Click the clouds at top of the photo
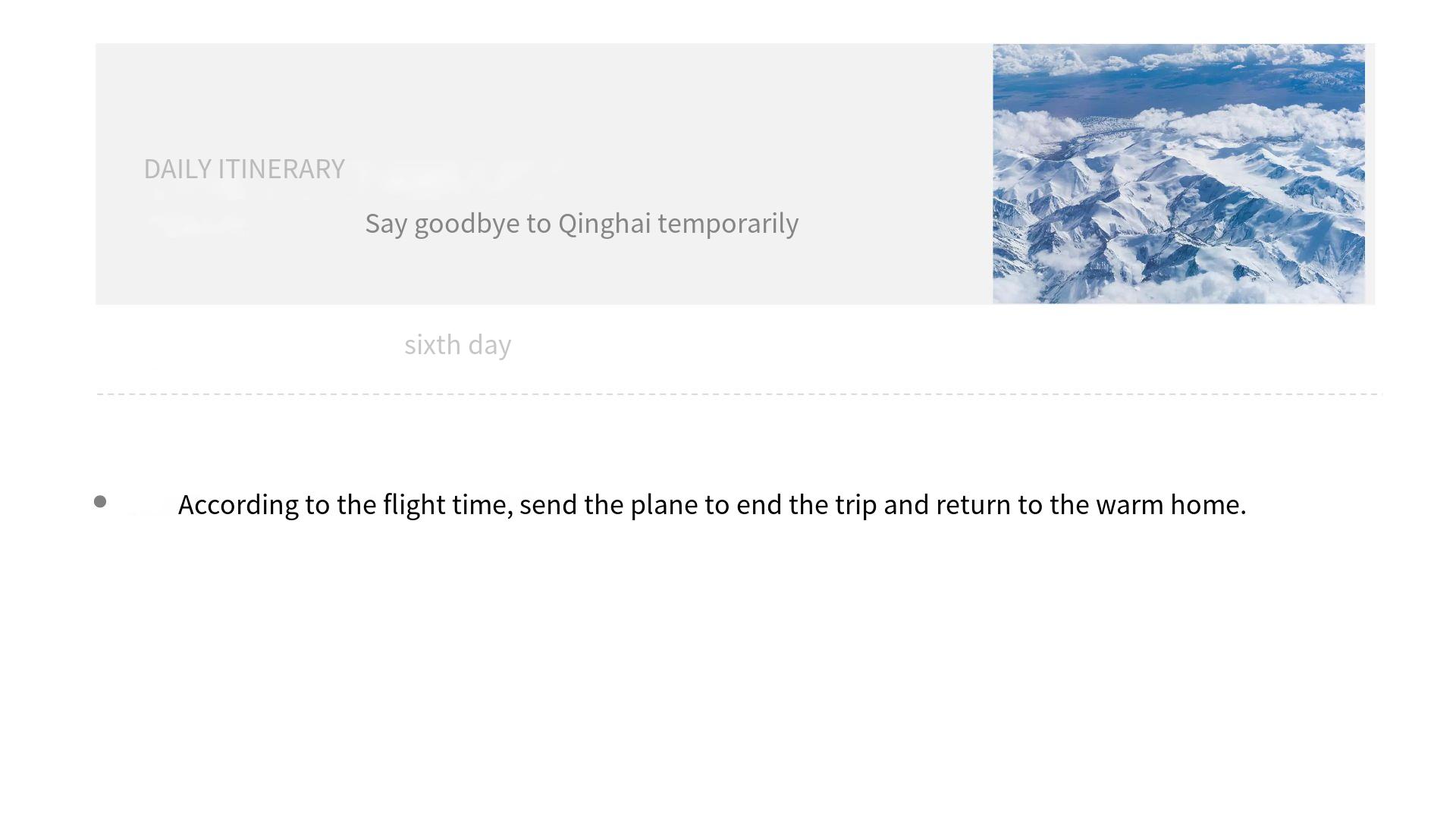The image size is (1456, 819). (x=1178, y=58)
